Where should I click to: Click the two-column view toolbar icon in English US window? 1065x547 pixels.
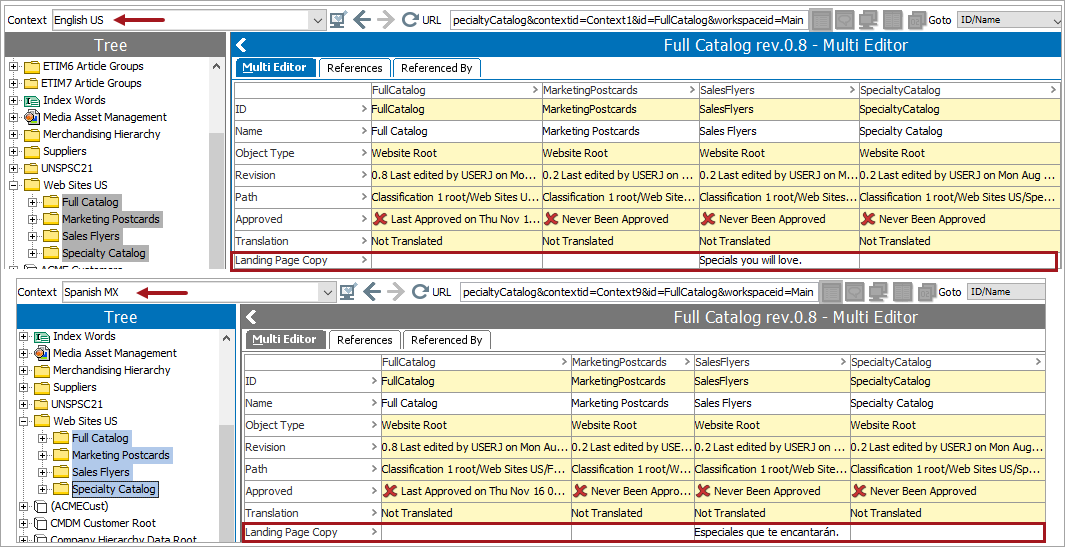pyautogui.click(x=892, y=20)
